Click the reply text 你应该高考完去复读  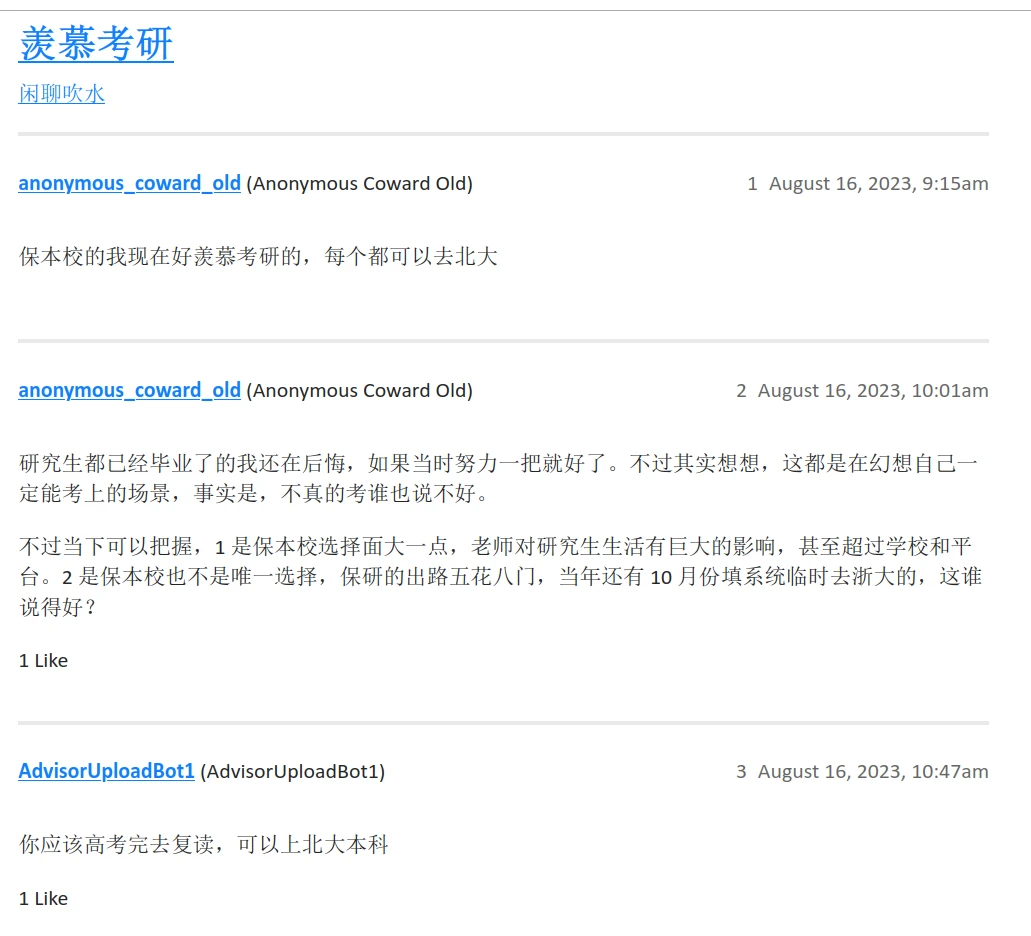[204, 845]
